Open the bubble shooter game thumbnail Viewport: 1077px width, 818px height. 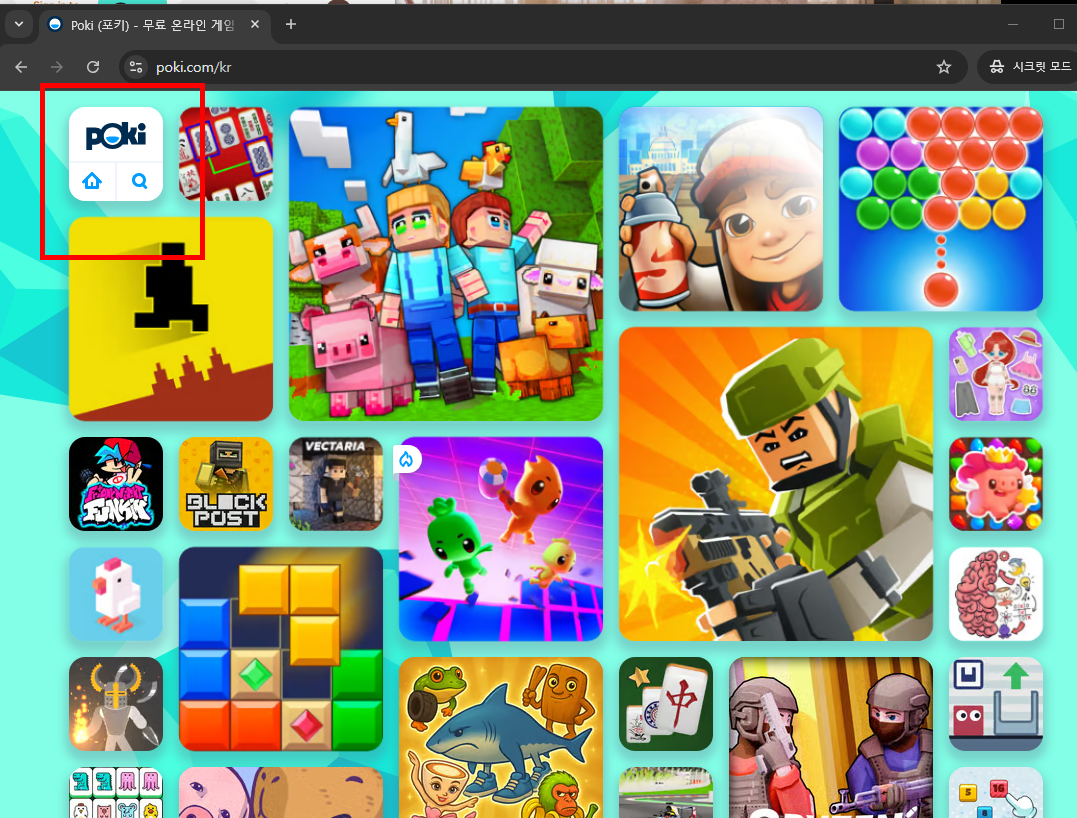940,209
